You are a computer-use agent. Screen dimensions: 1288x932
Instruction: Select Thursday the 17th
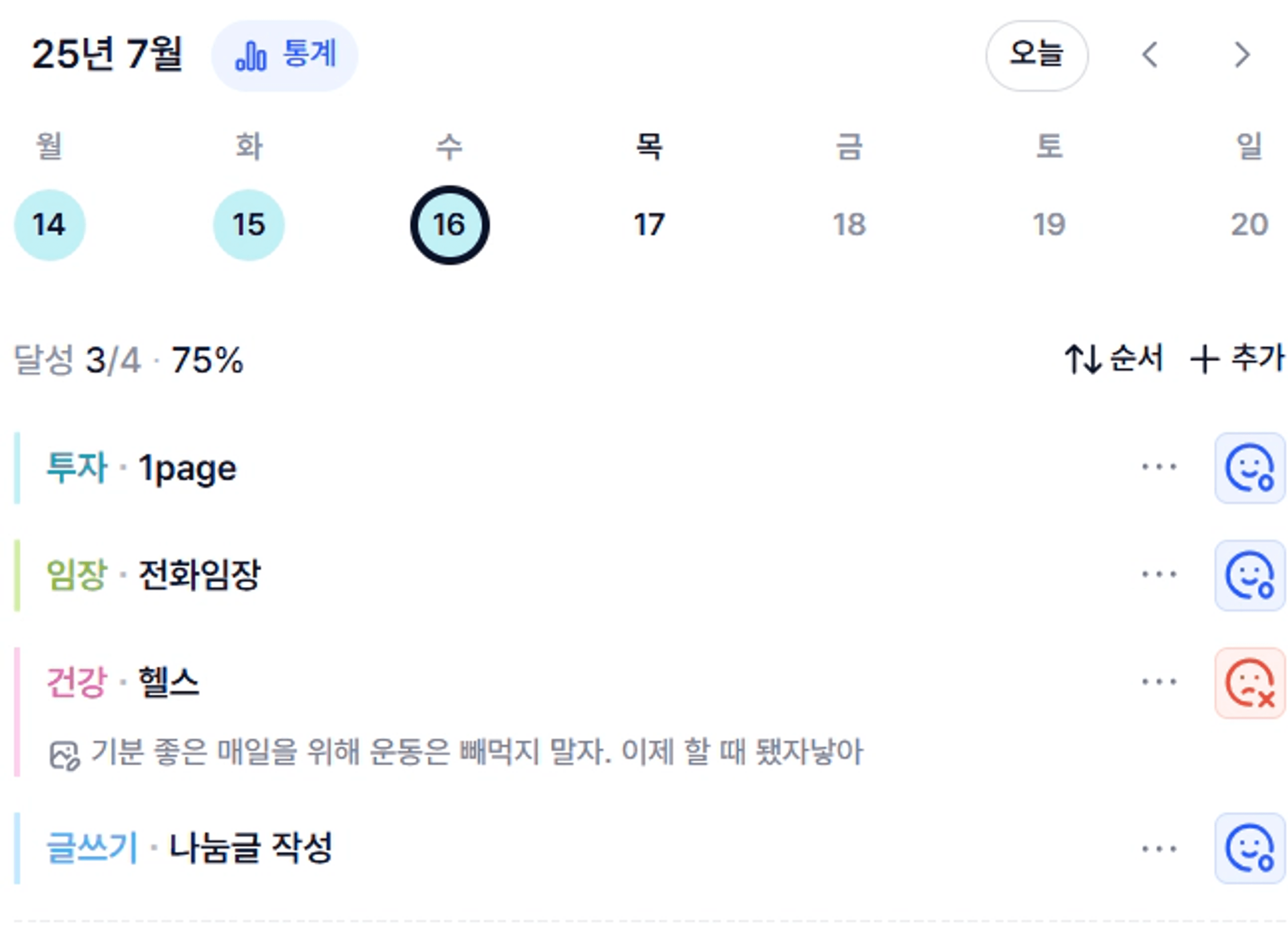649,225
